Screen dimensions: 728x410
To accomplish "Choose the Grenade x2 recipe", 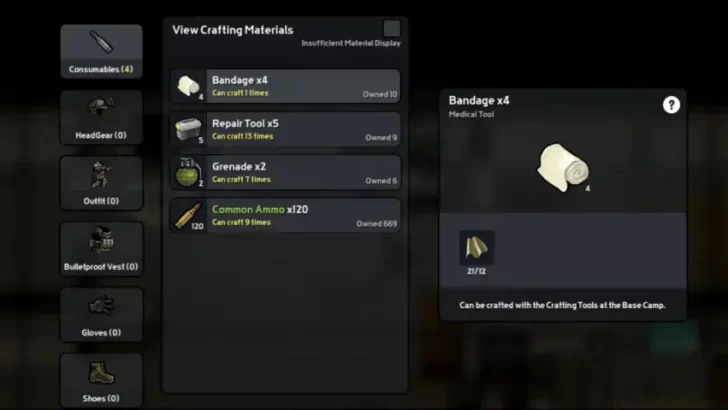I will coord(285,173).
